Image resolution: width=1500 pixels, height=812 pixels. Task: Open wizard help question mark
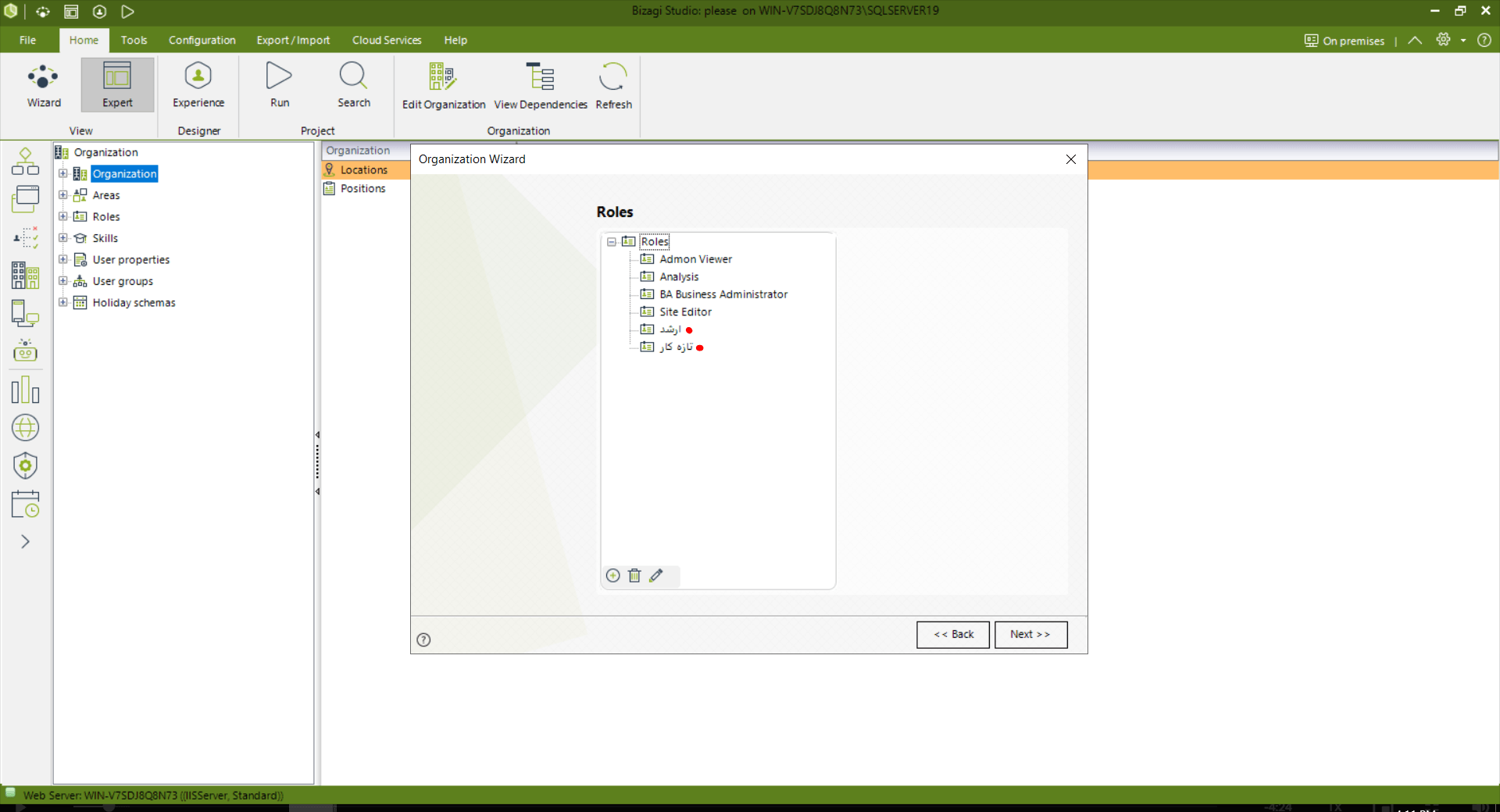[x=423, y=639]
